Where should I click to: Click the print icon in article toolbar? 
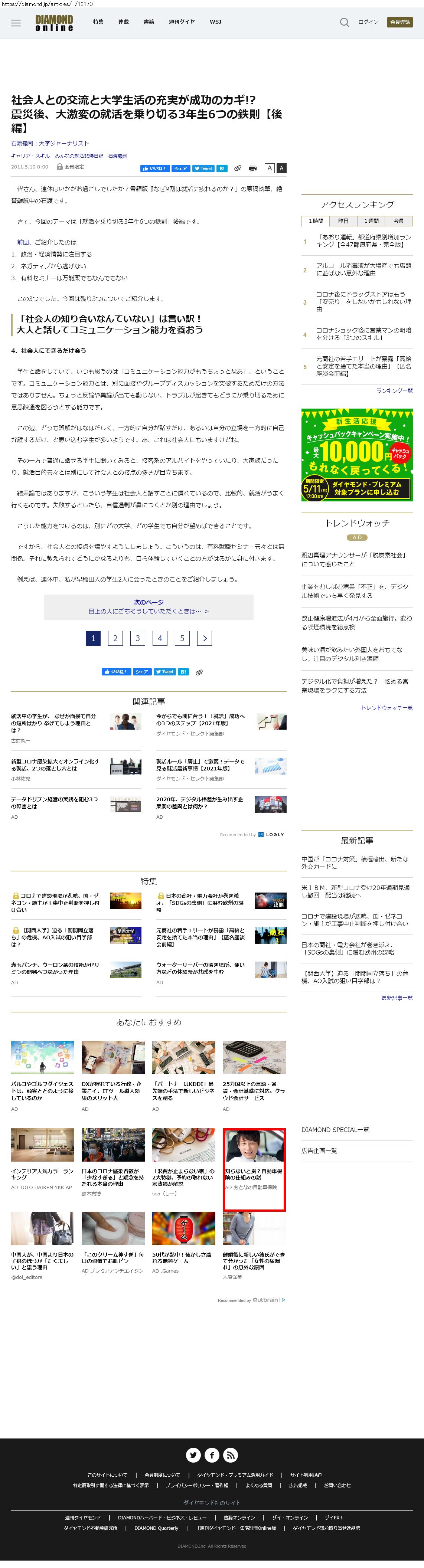pos(253,168)
